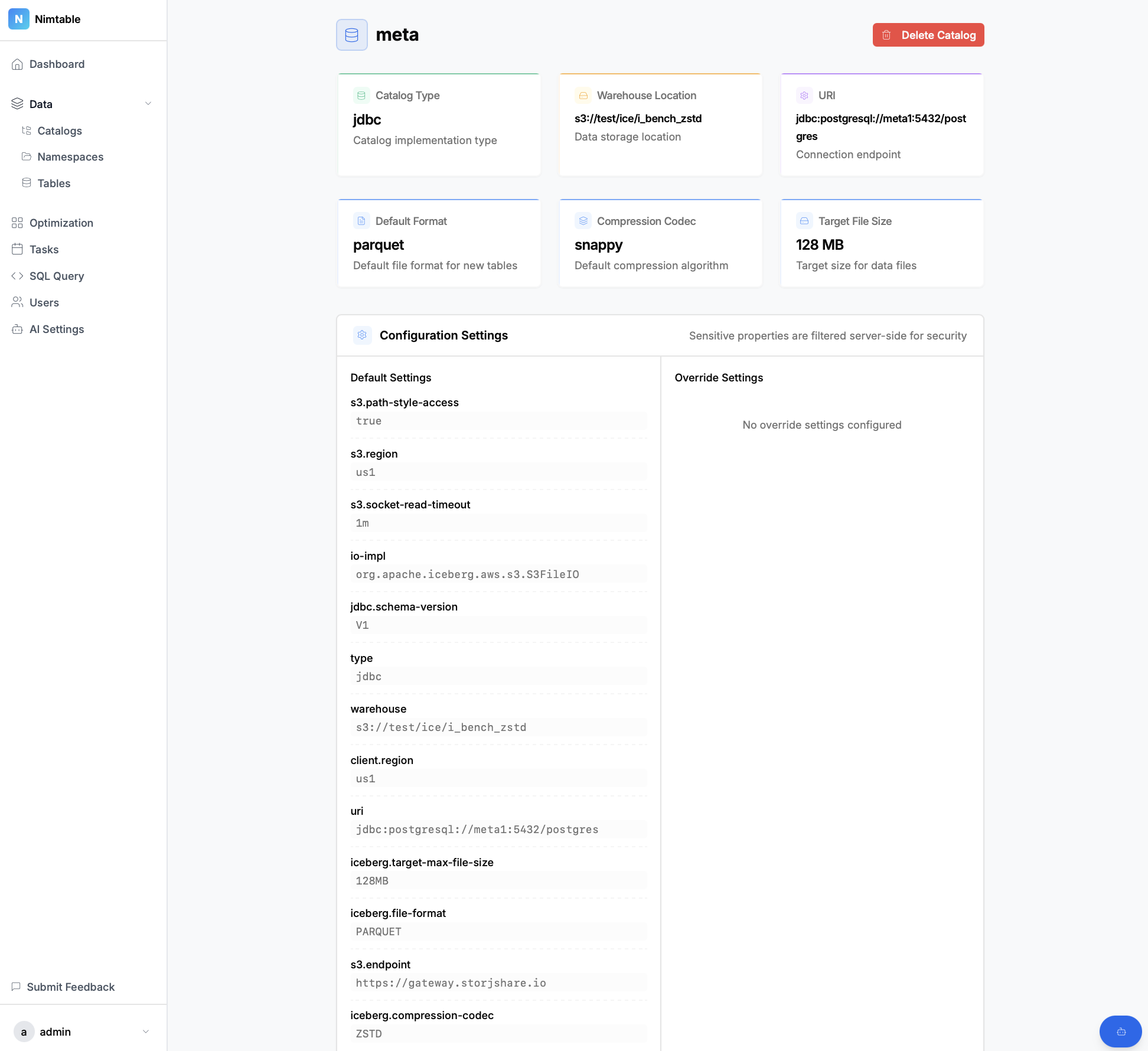Open the admin user dropdown menu
1148x1051 pixels.
[146, 1032]
